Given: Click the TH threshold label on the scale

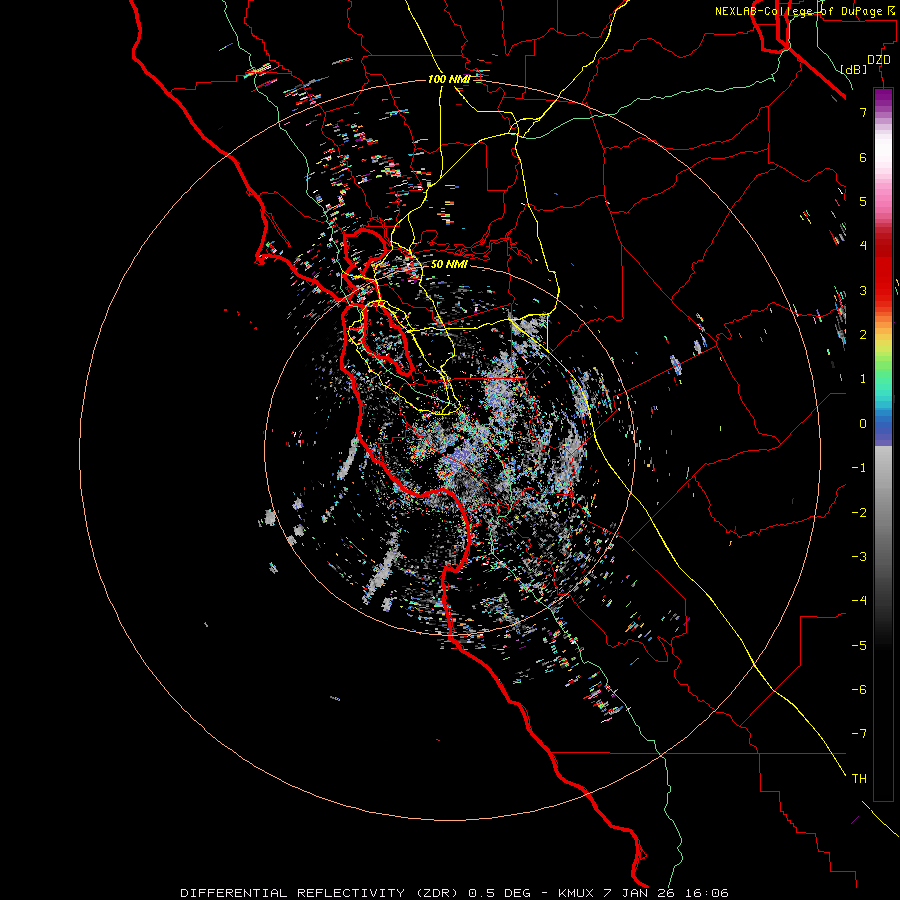Looking at the screenshot, I should click(859, 779).
